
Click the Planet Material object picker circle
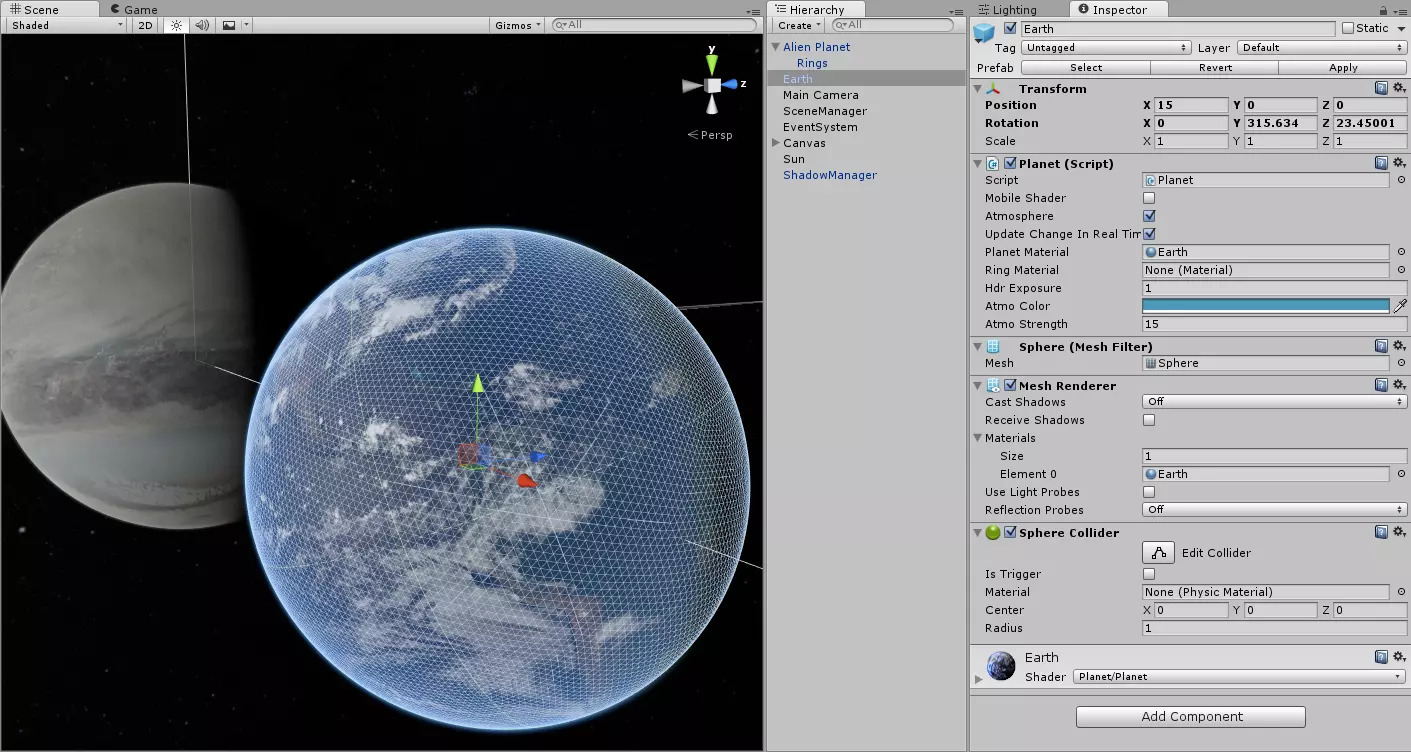click(x=1400, y=252)
